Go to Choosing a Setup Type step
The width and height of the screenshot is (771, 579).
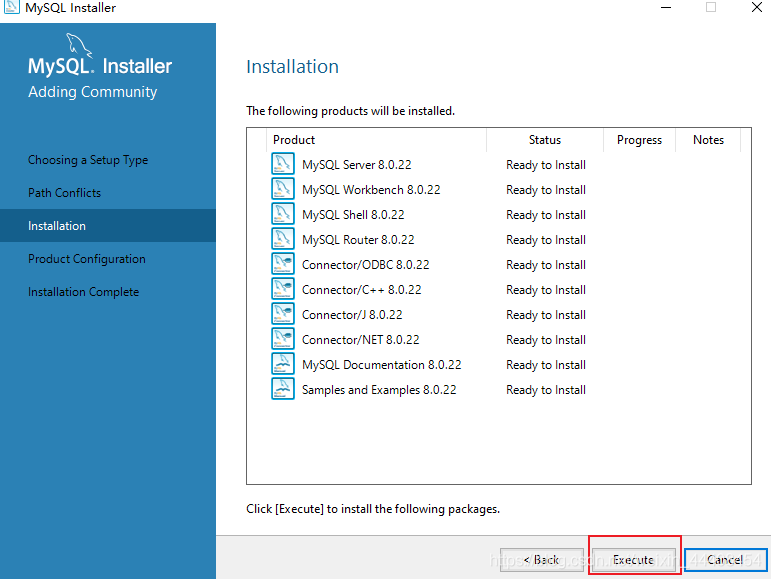88,160
